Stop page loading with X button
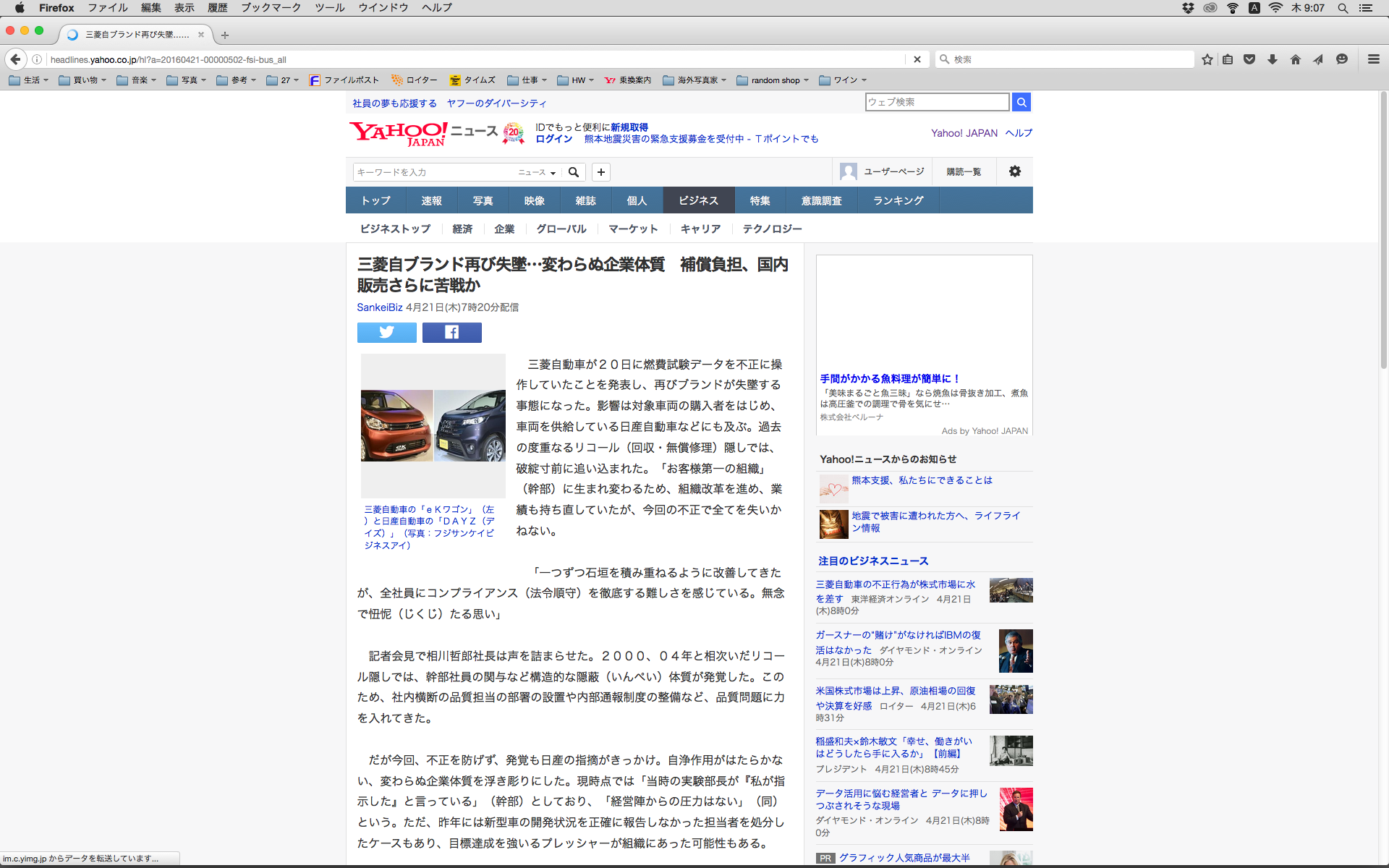The image size is (1389, 868). [917, 59]
